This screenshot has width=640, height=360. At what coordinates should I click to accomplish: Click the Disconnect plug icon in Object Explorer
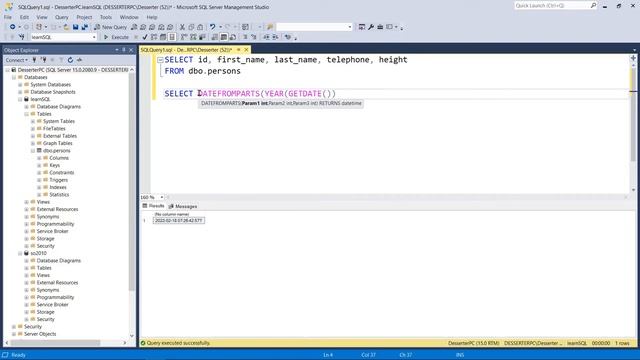pos(43,60)
